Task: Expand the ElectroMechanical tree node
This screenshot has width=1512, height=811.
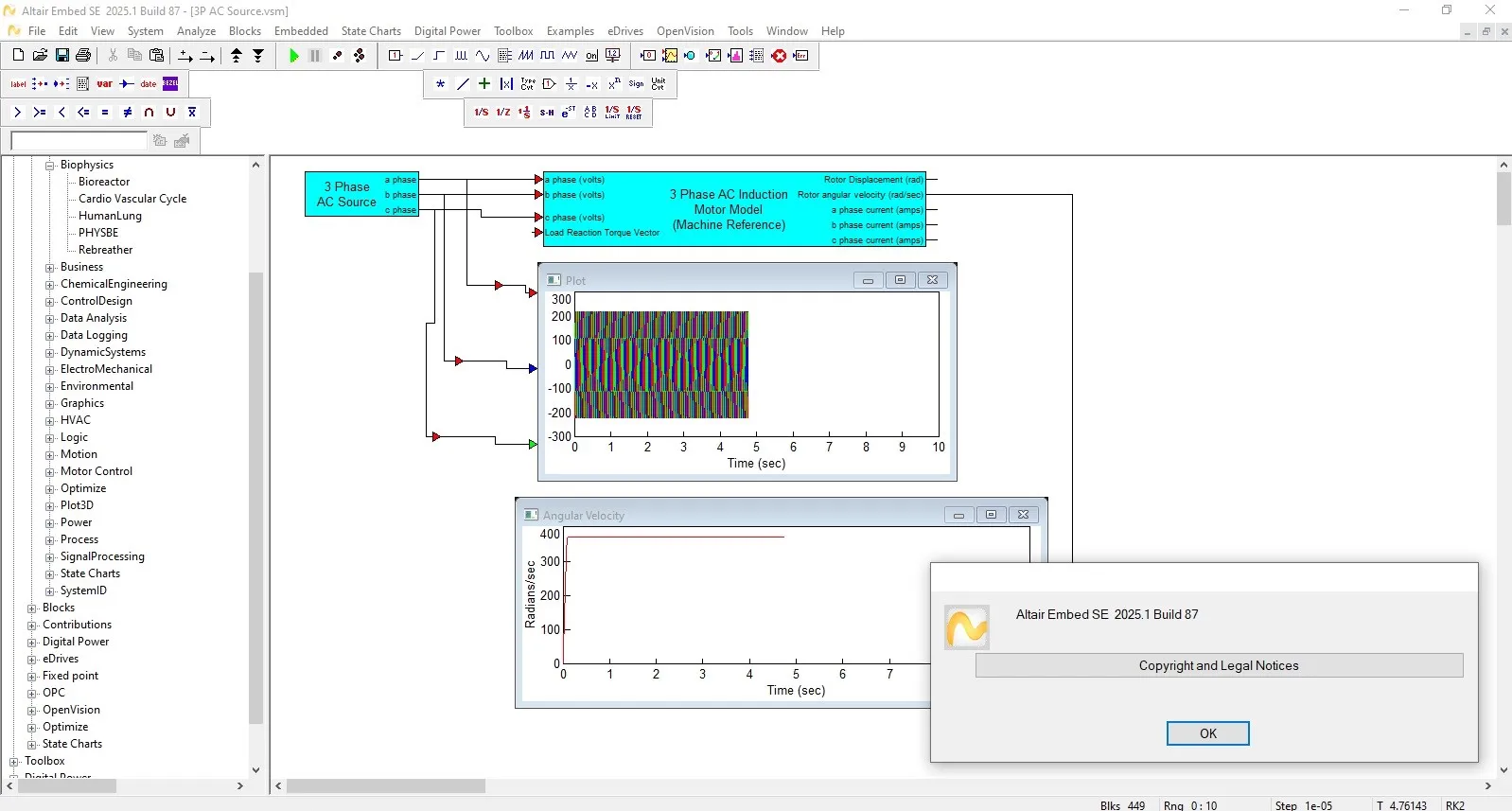Action: click(50, 370)
